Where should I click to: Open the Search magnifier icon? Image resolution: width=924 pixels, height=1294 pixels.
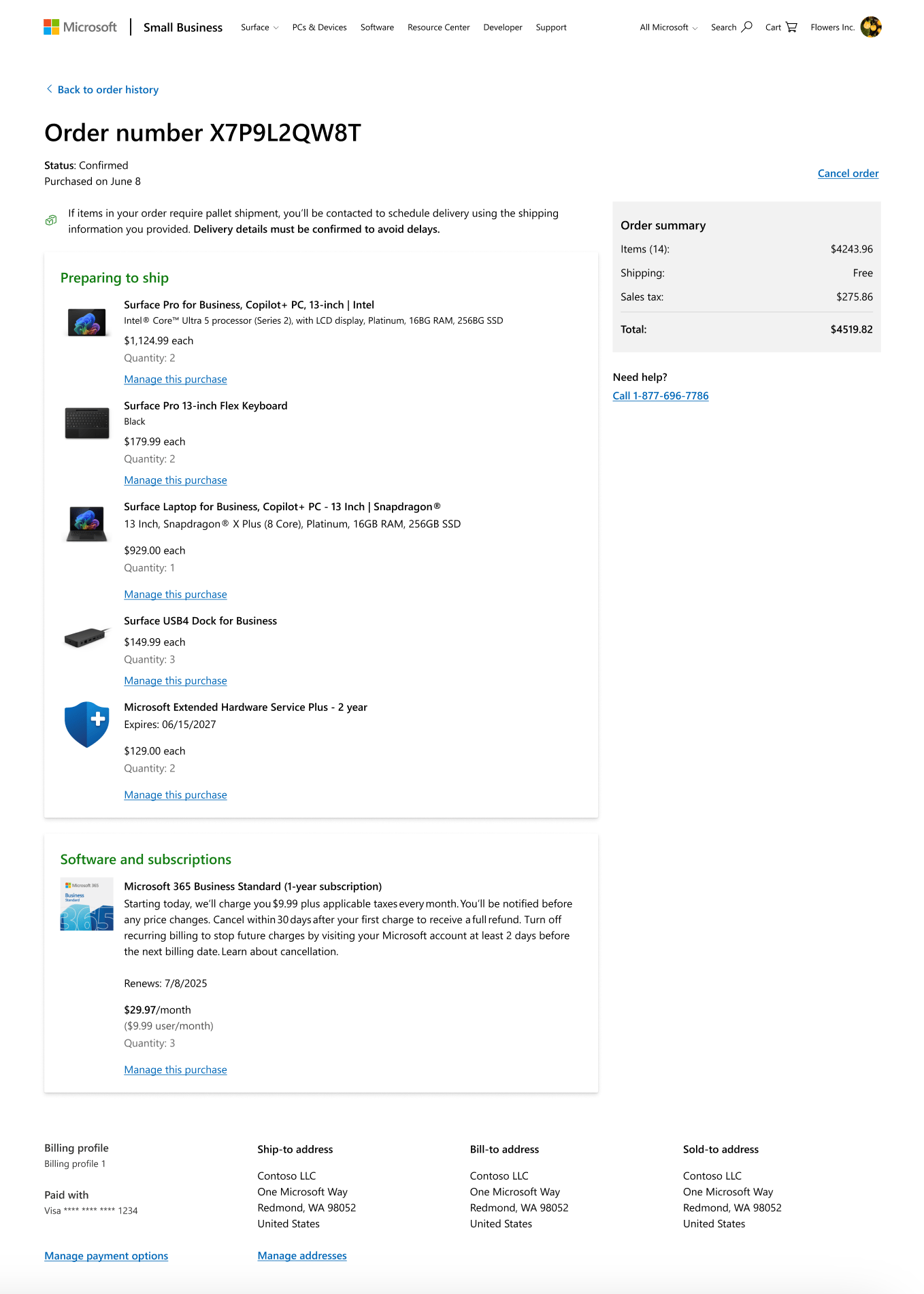point(746,27)
